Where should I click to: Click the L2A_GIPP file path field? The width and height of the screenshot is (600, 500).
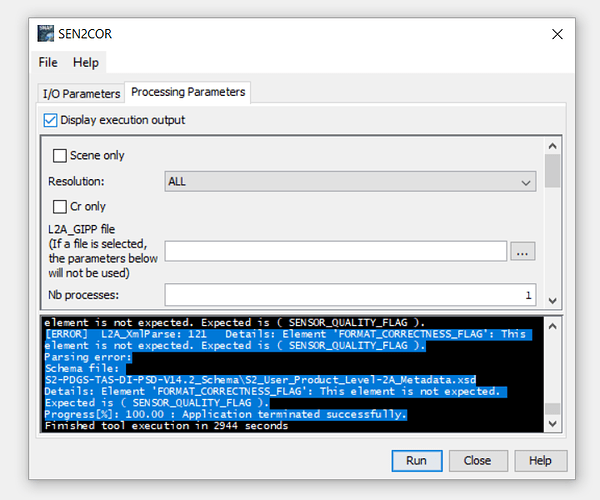336,251
